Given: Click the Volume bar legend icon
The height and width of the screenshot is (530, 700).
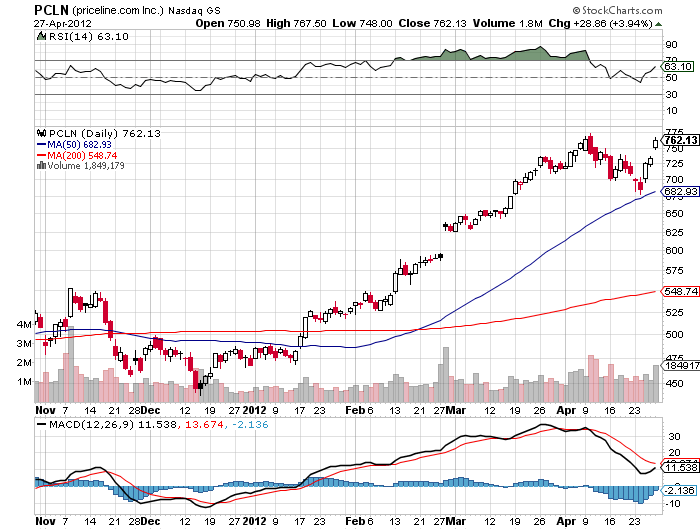Looking at the screenshot, I should pyautogui.click(x=40, y=166).
